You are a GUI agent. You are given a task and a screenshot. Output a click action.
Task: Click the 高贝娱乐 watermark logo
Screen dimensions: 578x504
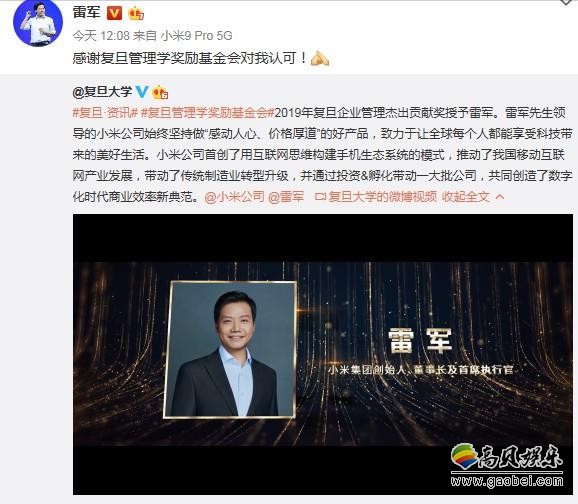[507, 465]
